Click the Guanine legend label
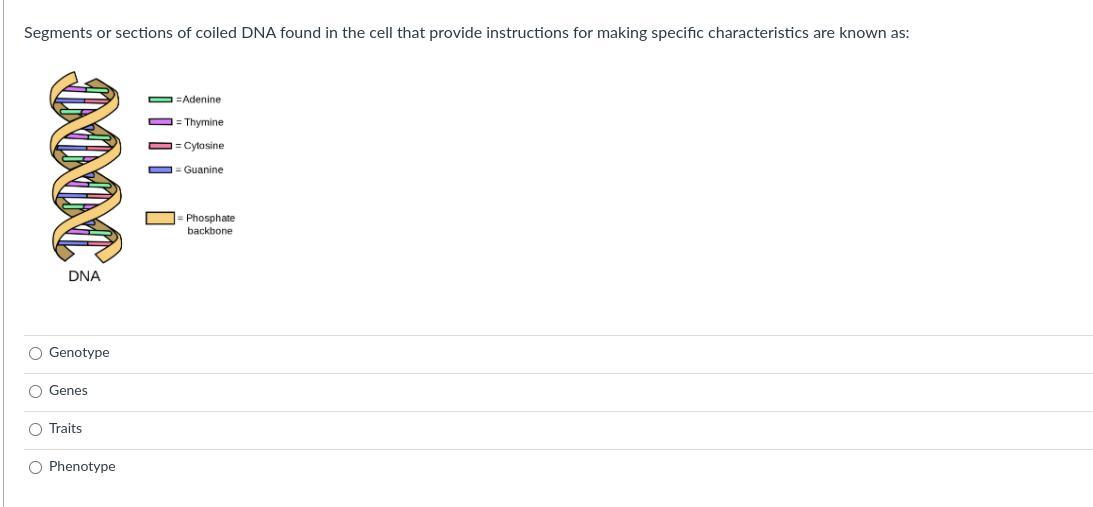 pyautogui.click(x=203, y=170)
